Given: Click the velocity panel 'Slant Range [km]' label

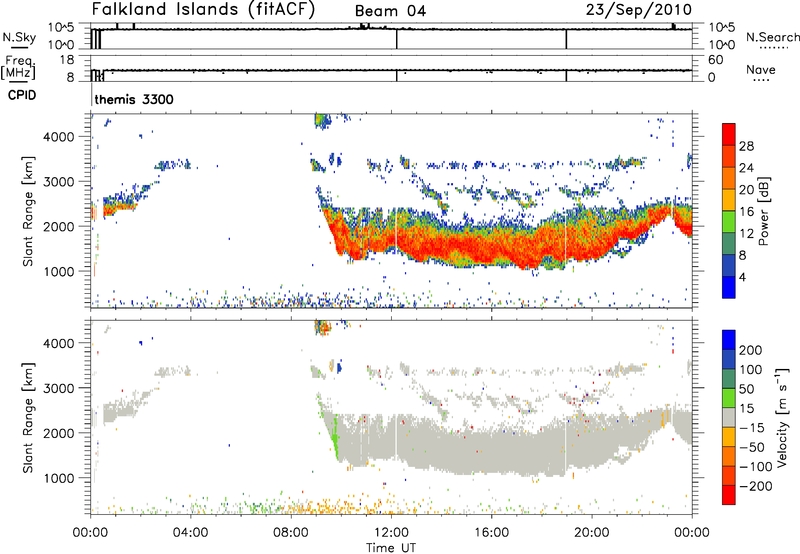Looking at the screenshot, I should pyautogui.click(x=28, y=418).
